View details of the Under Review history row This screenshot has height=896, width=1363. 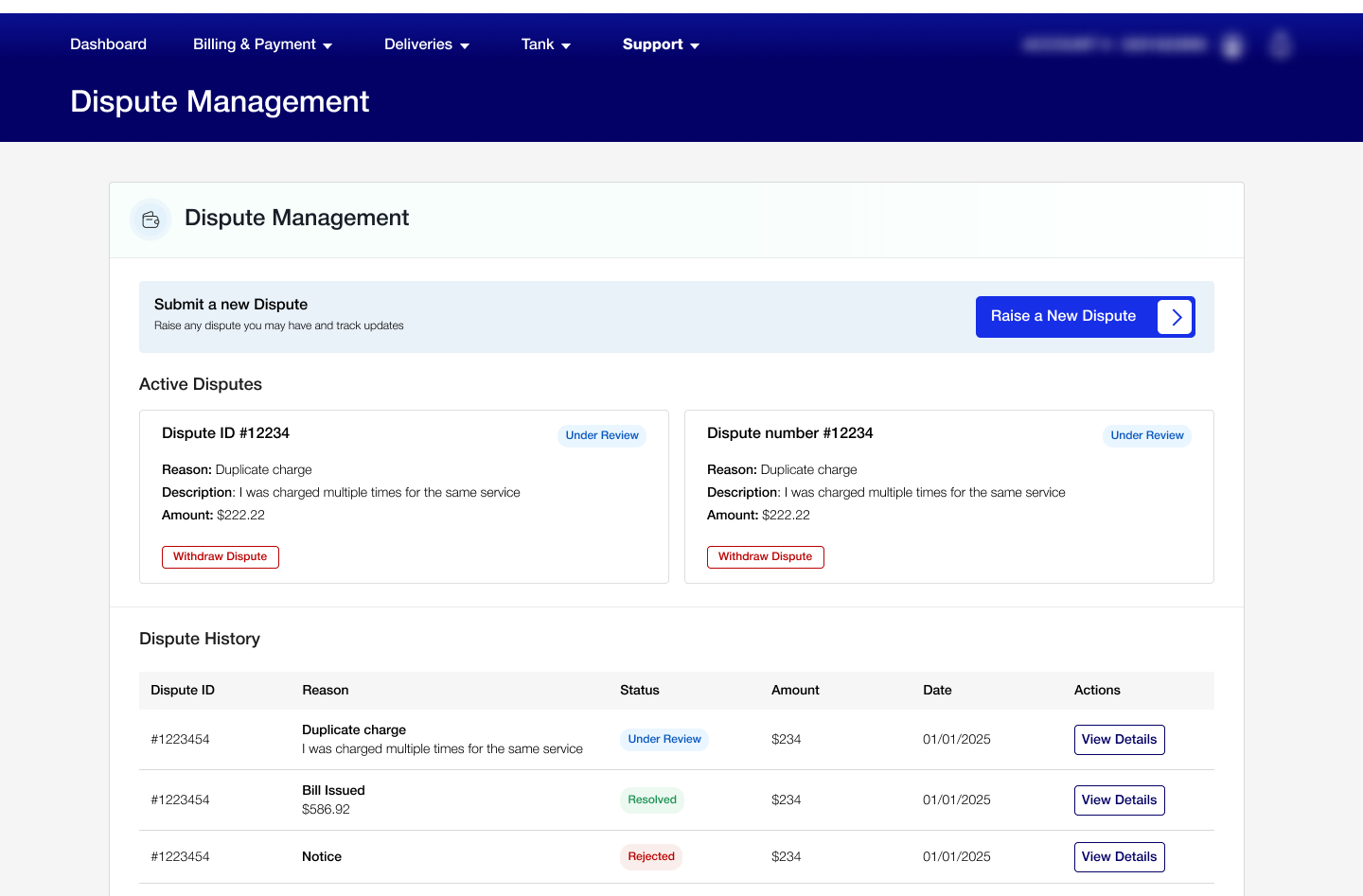coord(1119,740)
